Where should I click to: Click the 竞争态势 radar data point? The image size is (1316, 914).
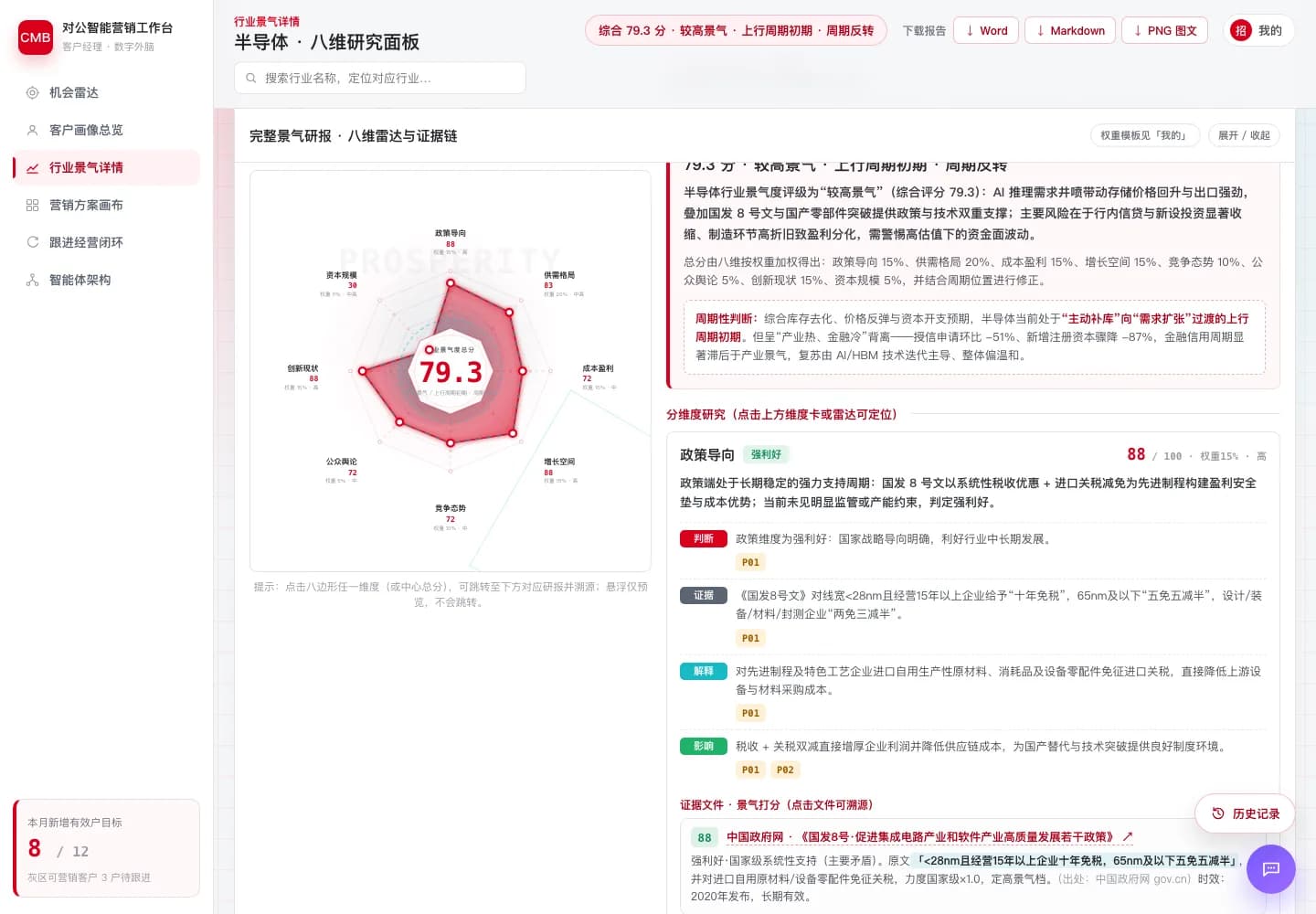450,442
